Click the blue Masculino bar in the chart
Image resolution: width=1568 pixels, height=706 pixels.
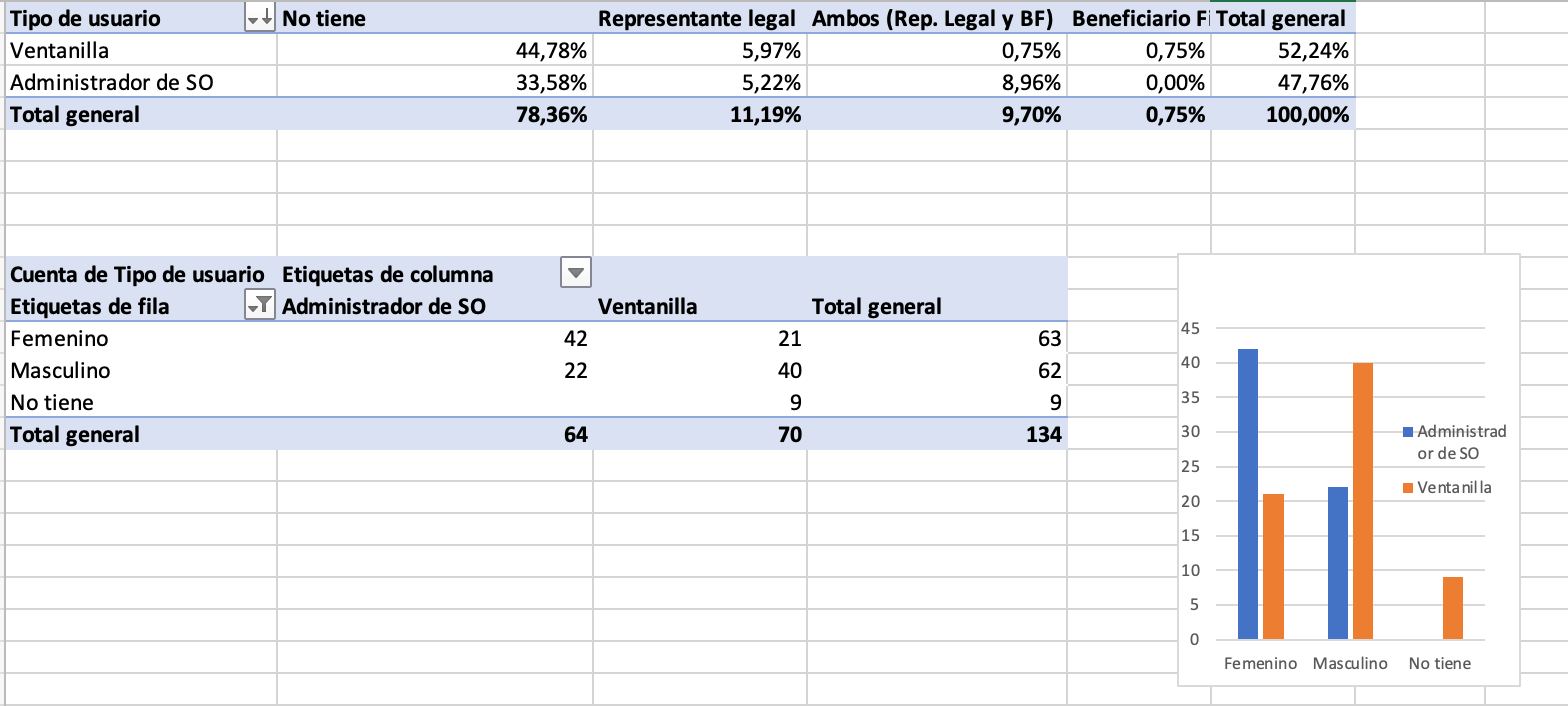pos(1338,562)
